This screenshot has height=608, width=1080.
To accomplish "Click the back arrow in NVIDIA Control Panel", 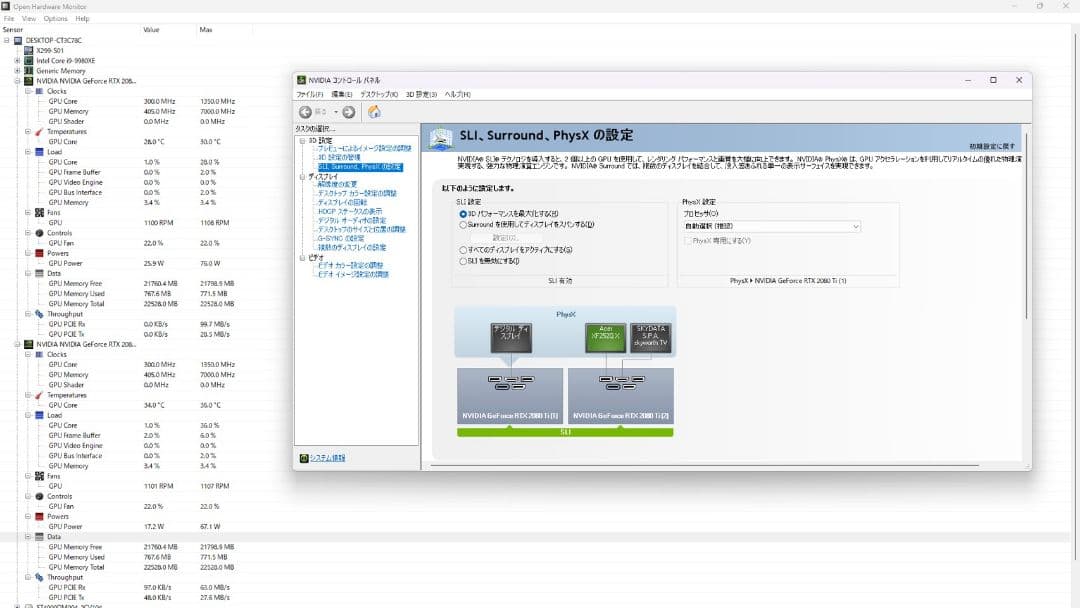I will (306, 112).
